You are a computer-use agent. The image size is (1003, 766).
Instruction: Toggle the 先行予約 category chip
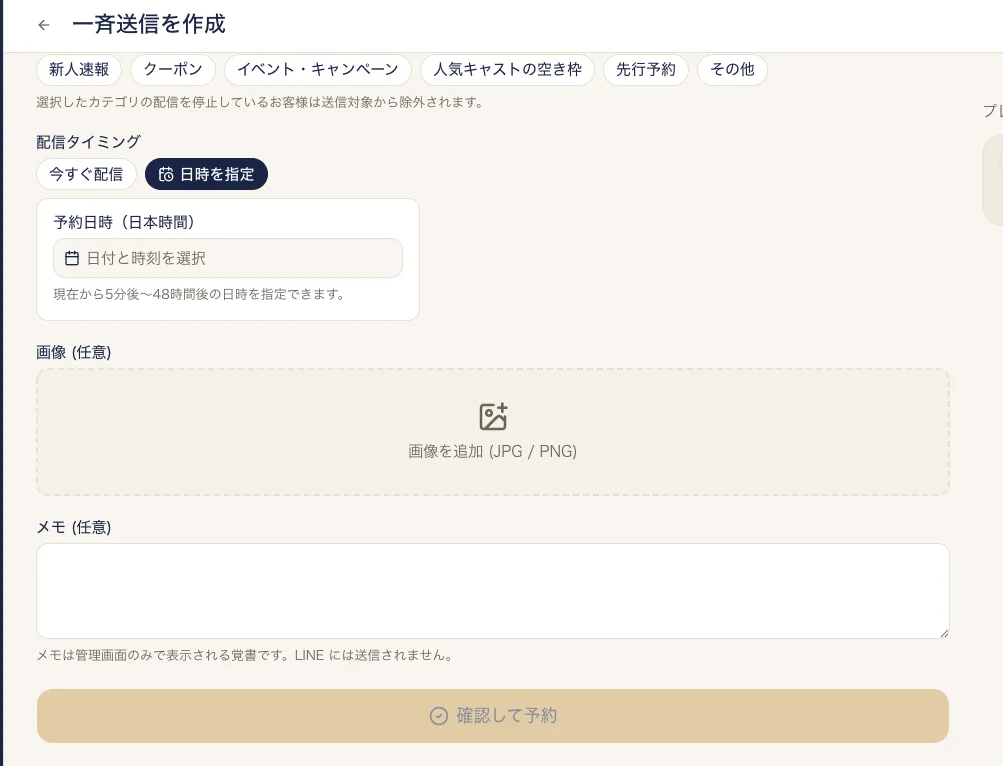(x=645, y=69)
